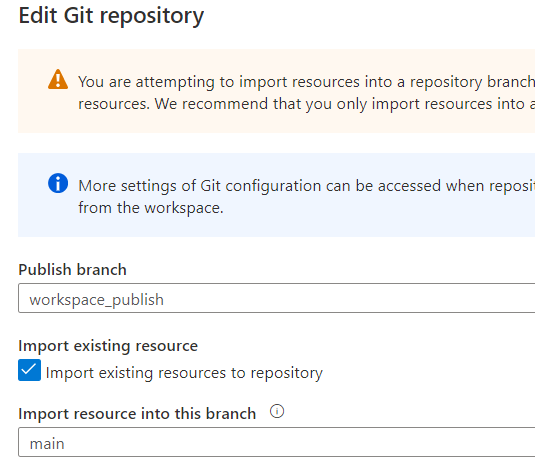Select the workspace_publish value text

coord(97,300)
